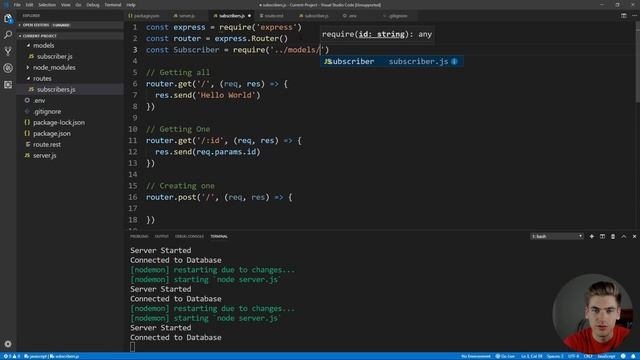The image size is (640, 360).
Task: Open the Selection menu
Action: 47,5
